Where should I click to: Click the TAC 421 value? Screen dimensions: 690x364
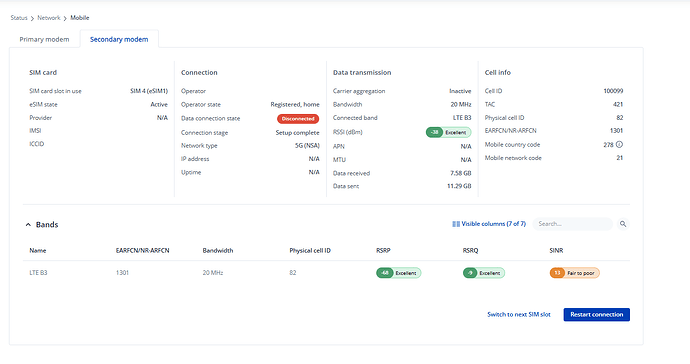[x=618, y=104]
